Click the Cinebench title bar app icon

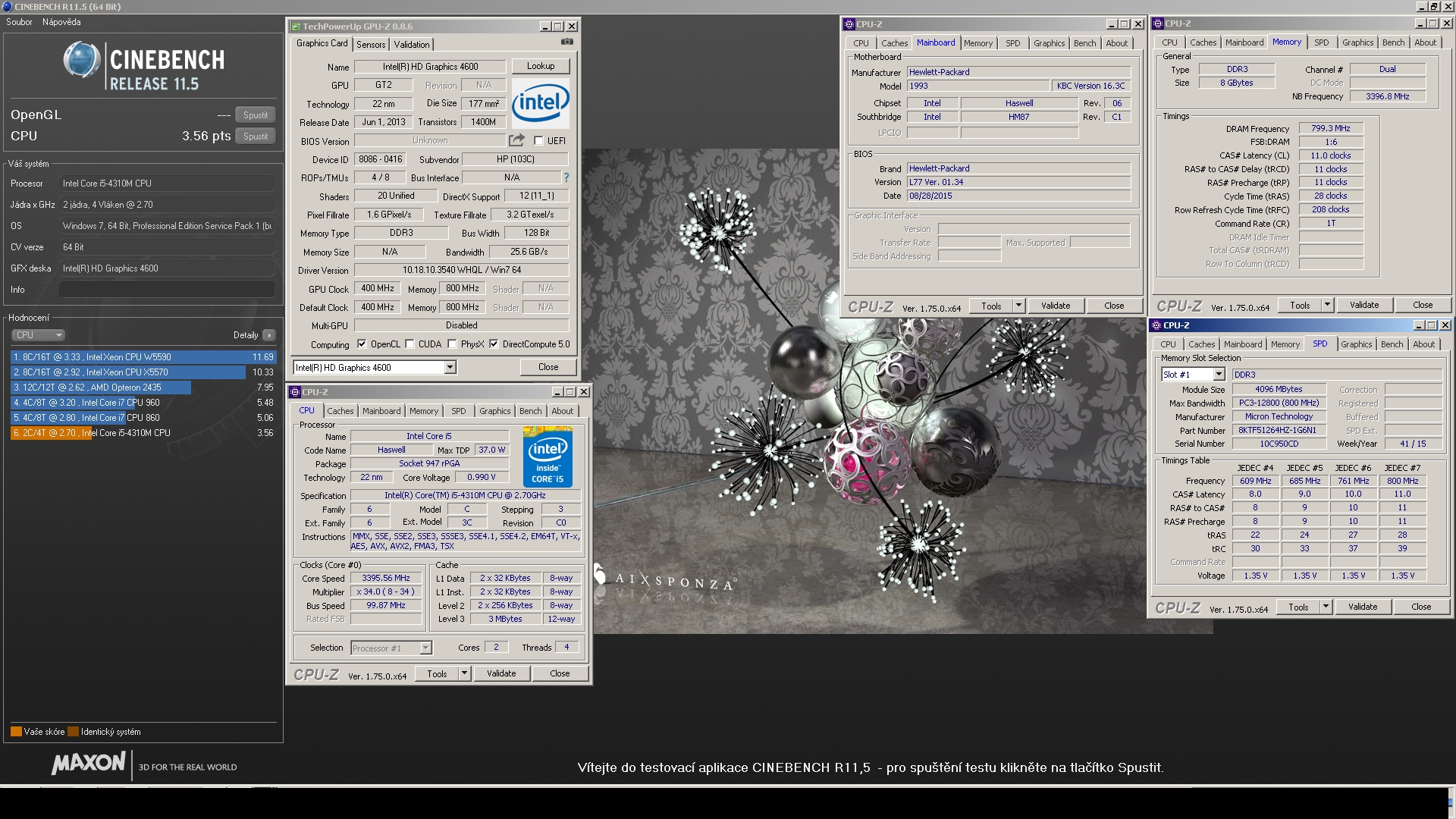tap(8, 7)
